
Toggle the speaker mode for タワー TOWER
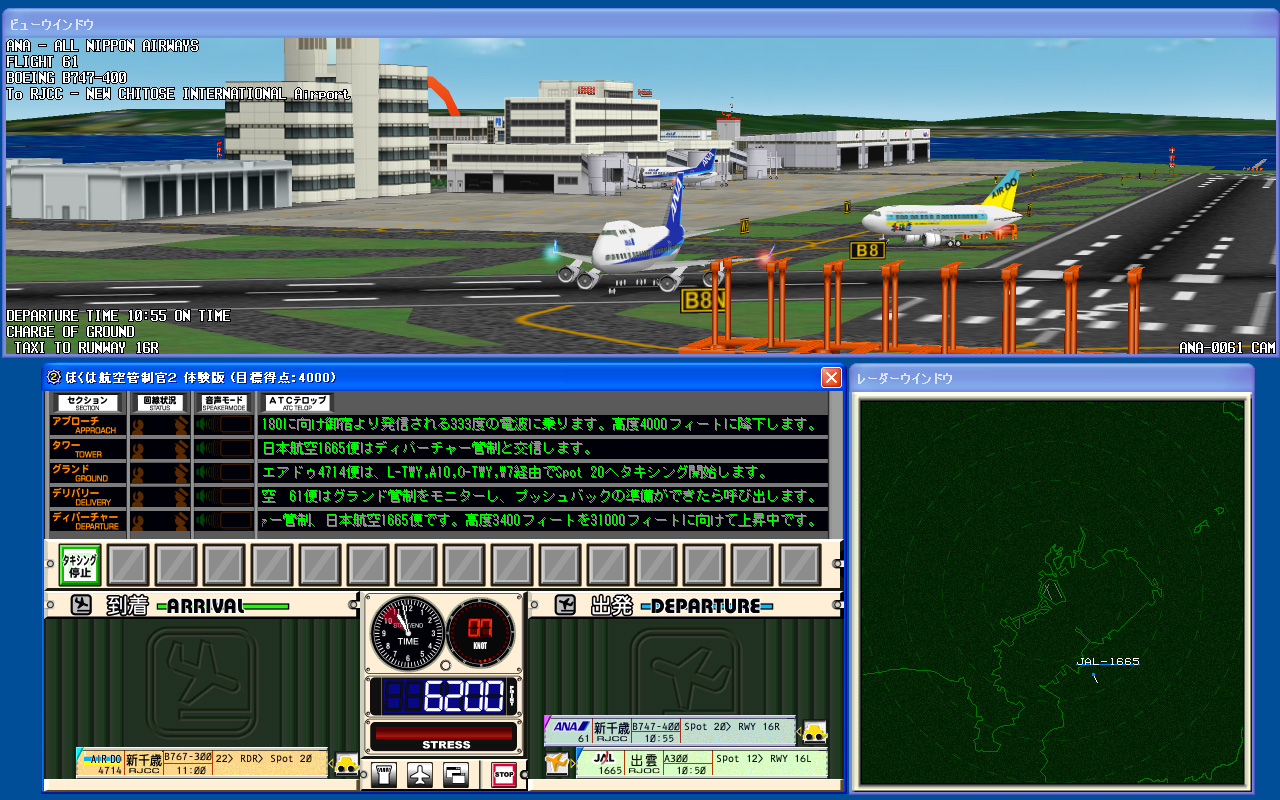[224, 449]
